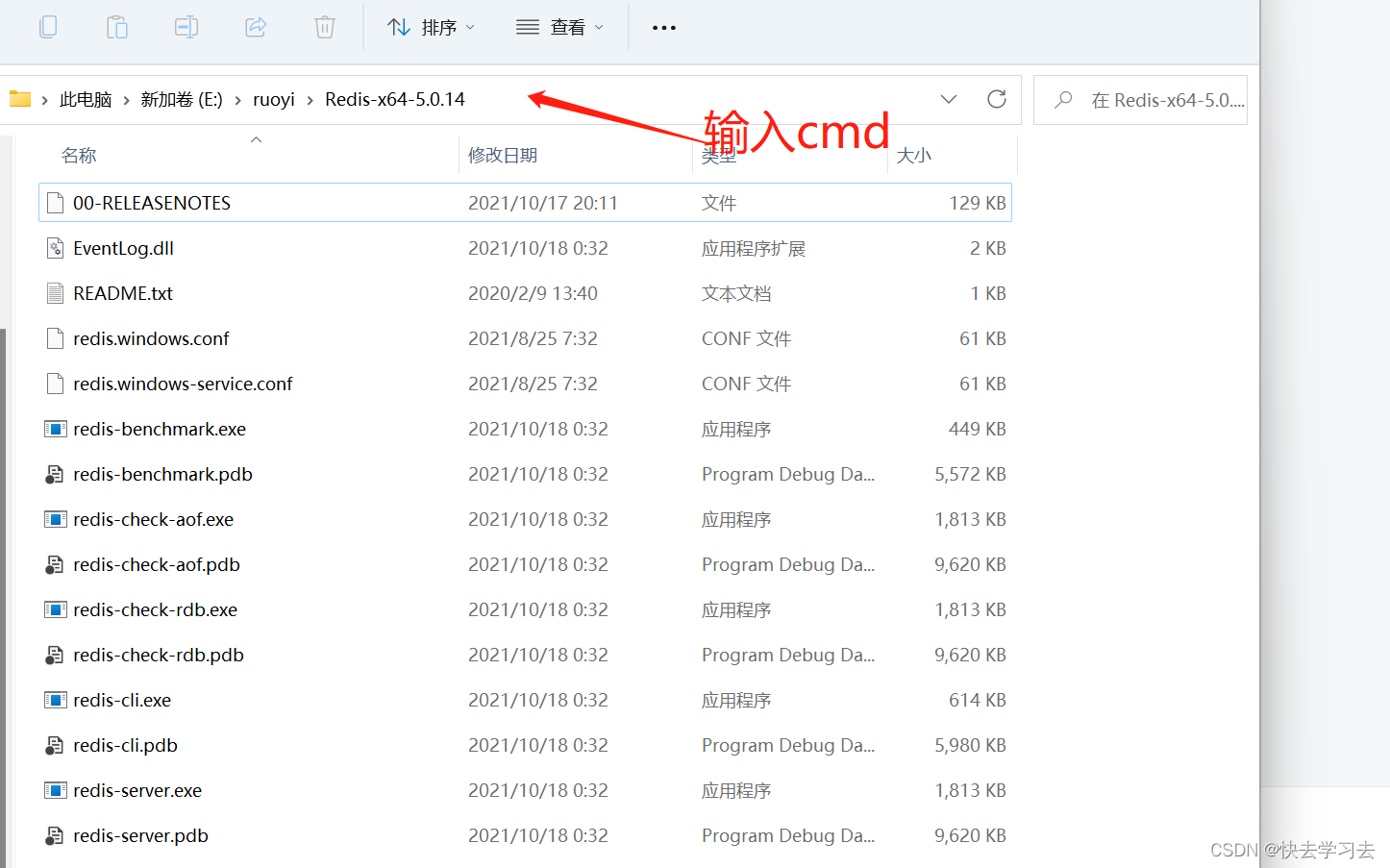Screen dimensions: 1390x868
Task: Open the 查看 view options dropdown
Action: [560, 27]
